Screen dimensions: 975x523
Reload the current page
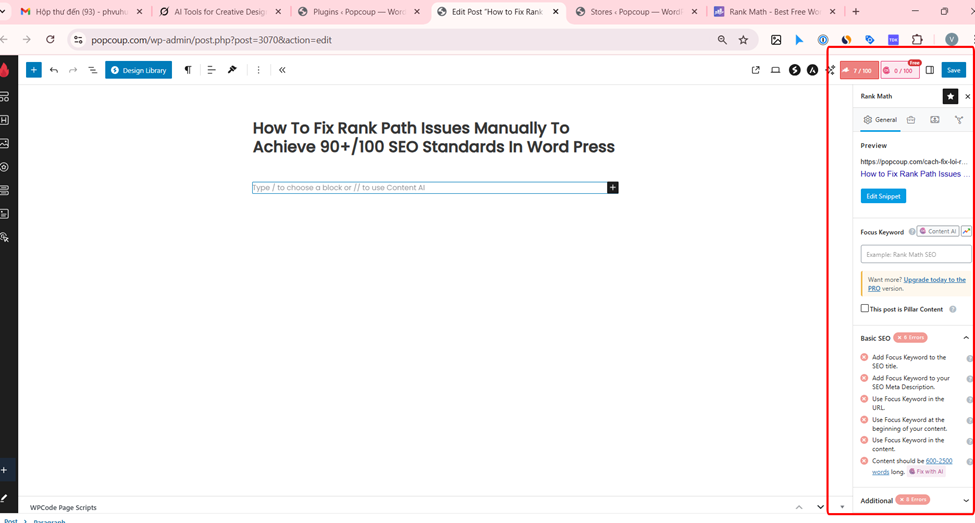point(50,40)
